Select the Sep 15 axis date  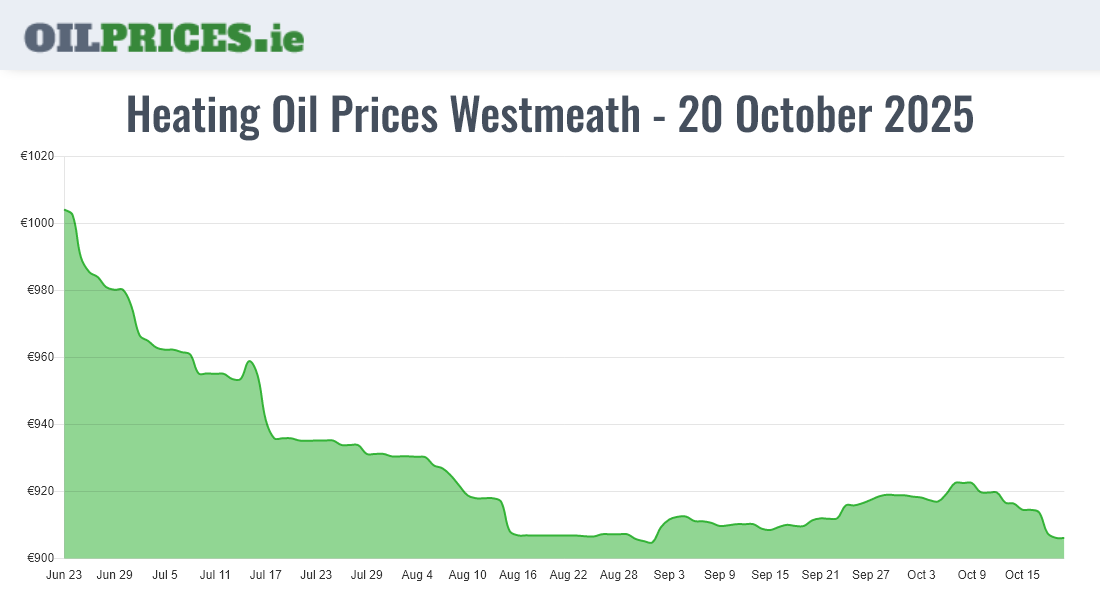coord(770,575)
